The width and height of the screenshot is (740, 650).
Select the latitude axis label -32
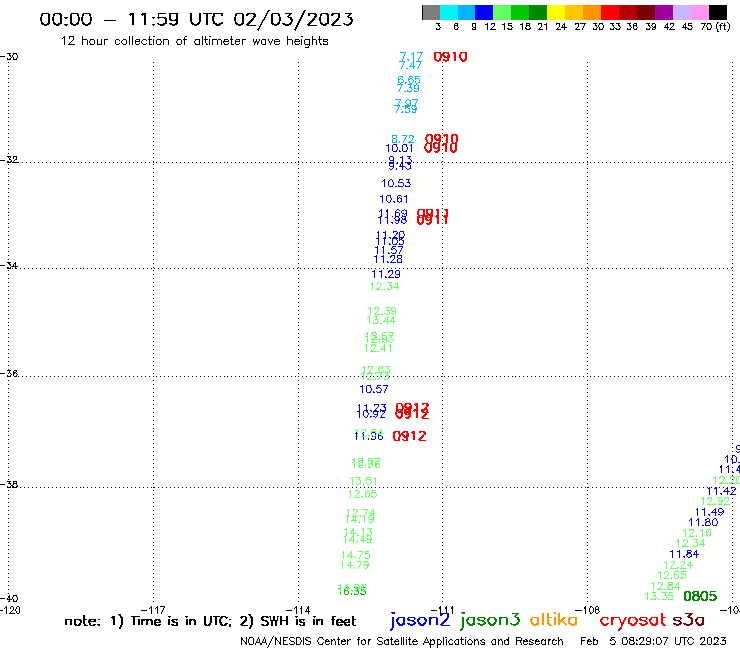pyautogui.click(x=9, y=160)
